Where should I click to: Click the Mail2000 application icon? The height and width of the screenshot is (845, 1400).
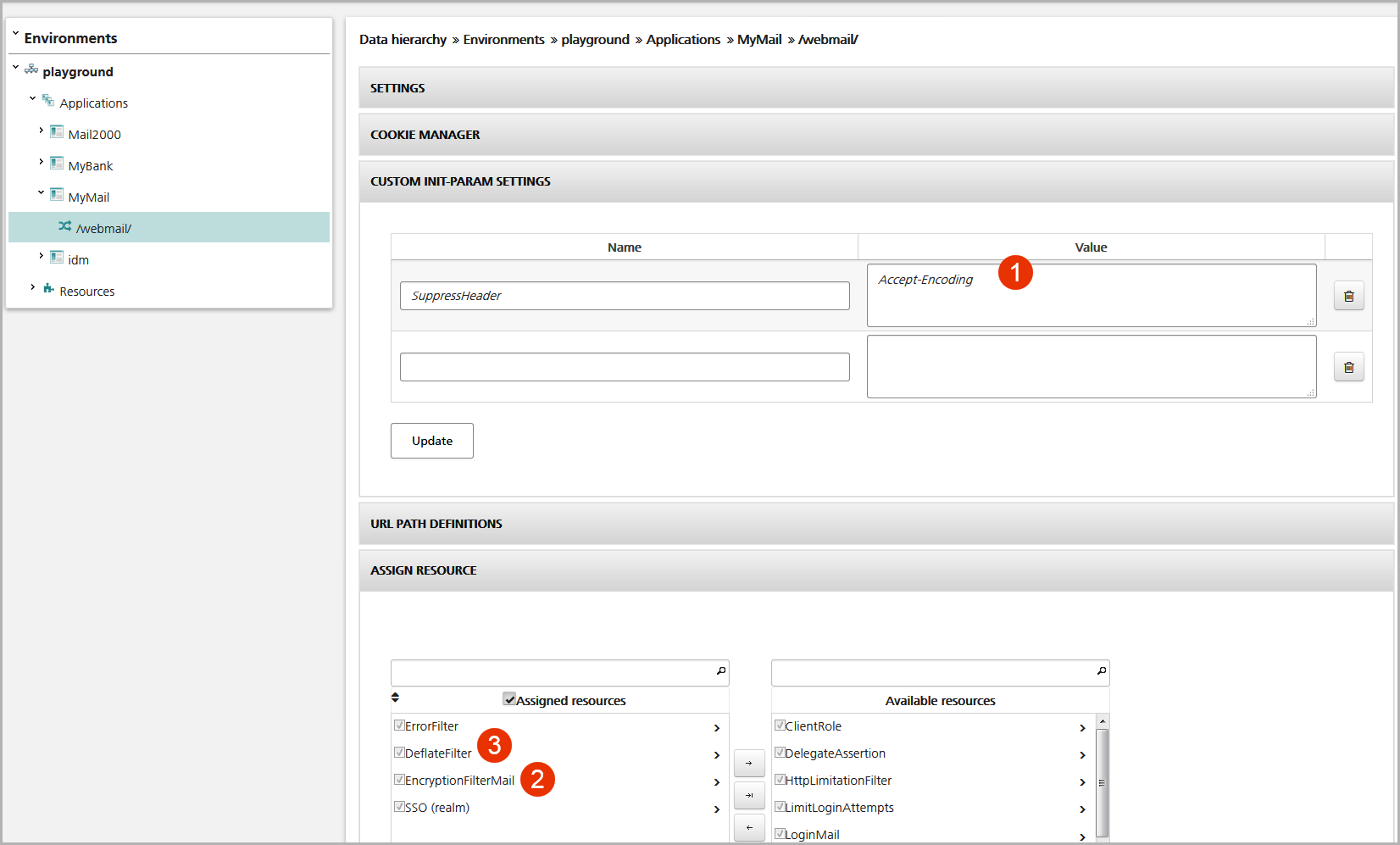tap(57, 132)
